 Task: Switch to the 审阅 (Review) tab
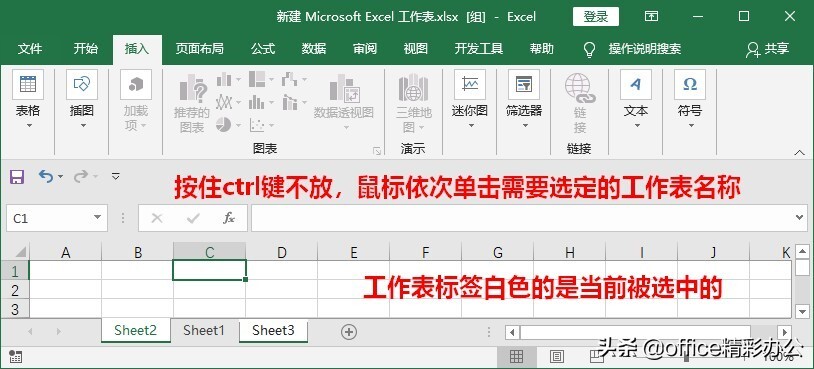(x=365, y=49)
